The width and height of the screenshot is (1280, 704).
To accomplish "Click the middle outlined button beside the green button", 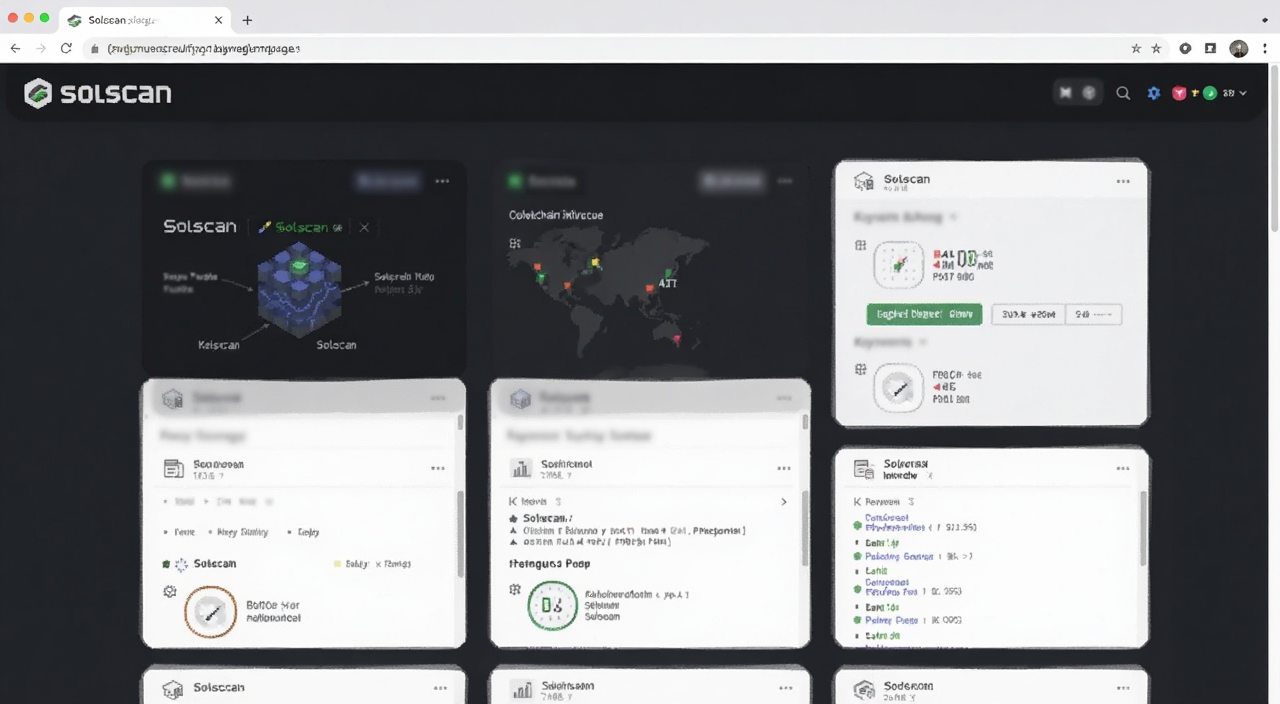I will [1028, 314].
